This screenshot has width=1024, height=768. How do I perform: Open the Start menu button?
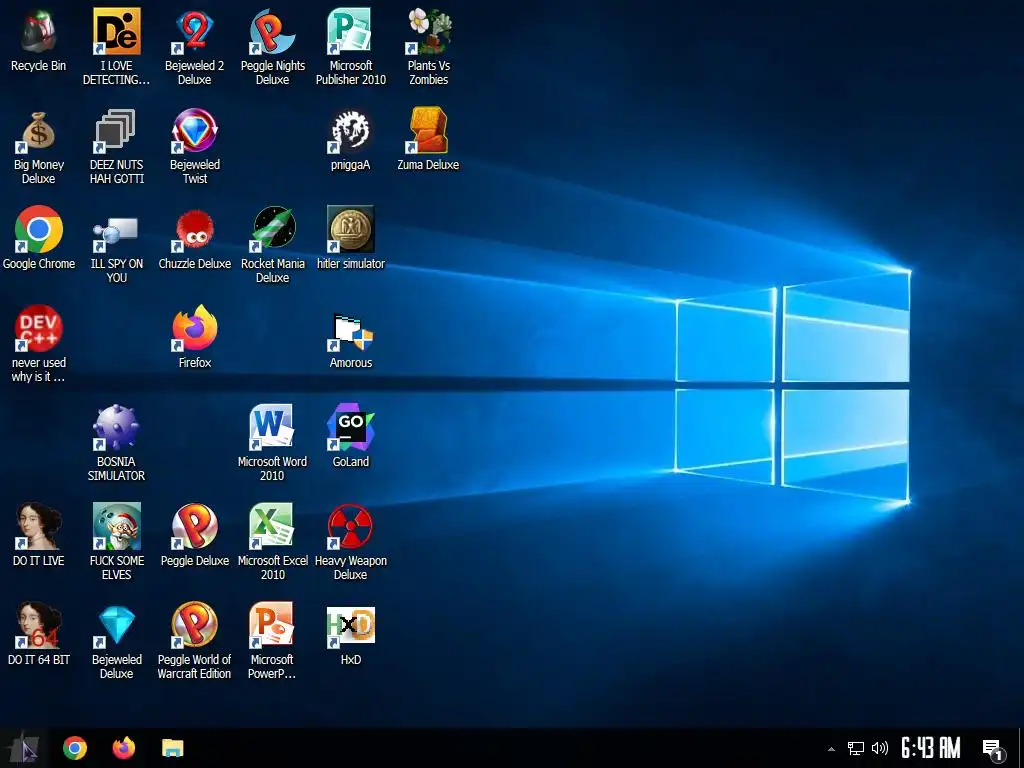tap(24, 748)
